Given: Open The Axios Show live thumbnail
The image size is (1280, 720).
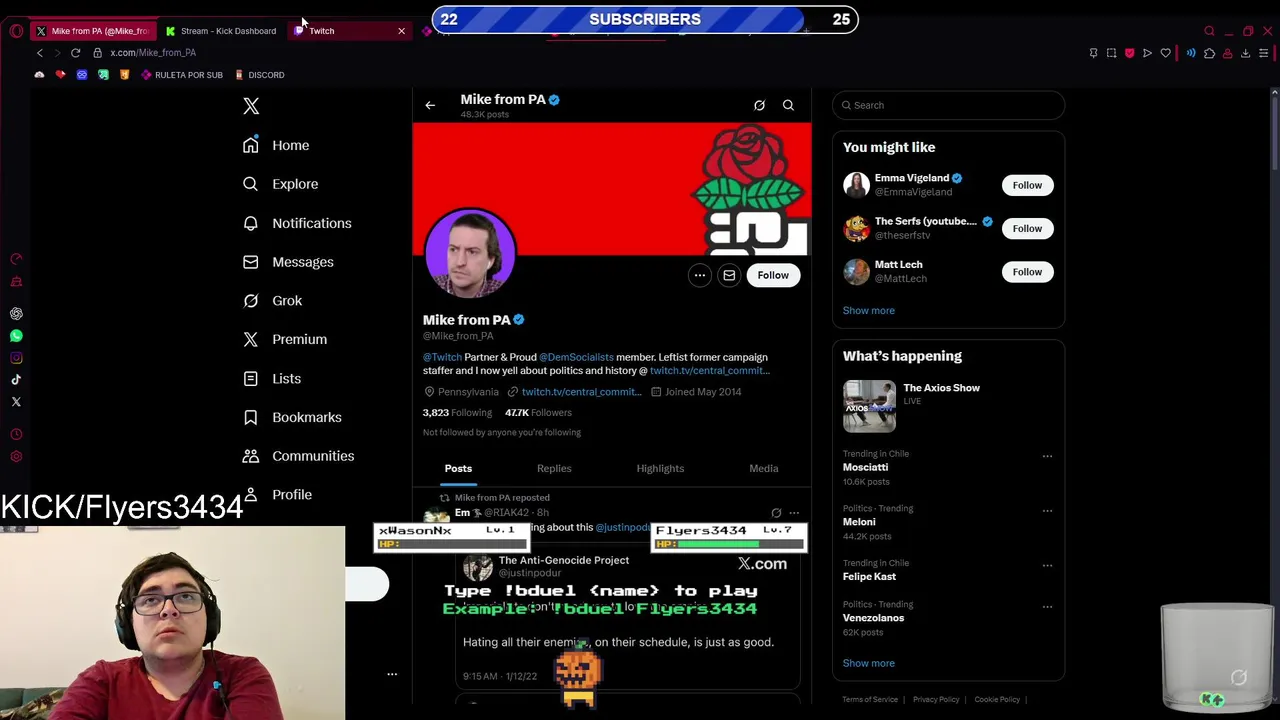Looking at the screenshot, I should (x=869, y=406).
